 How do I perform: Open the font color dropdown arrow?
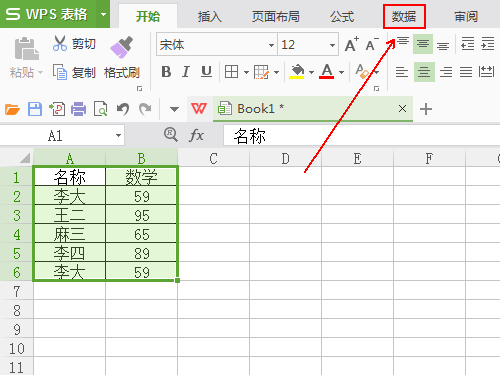341,72
